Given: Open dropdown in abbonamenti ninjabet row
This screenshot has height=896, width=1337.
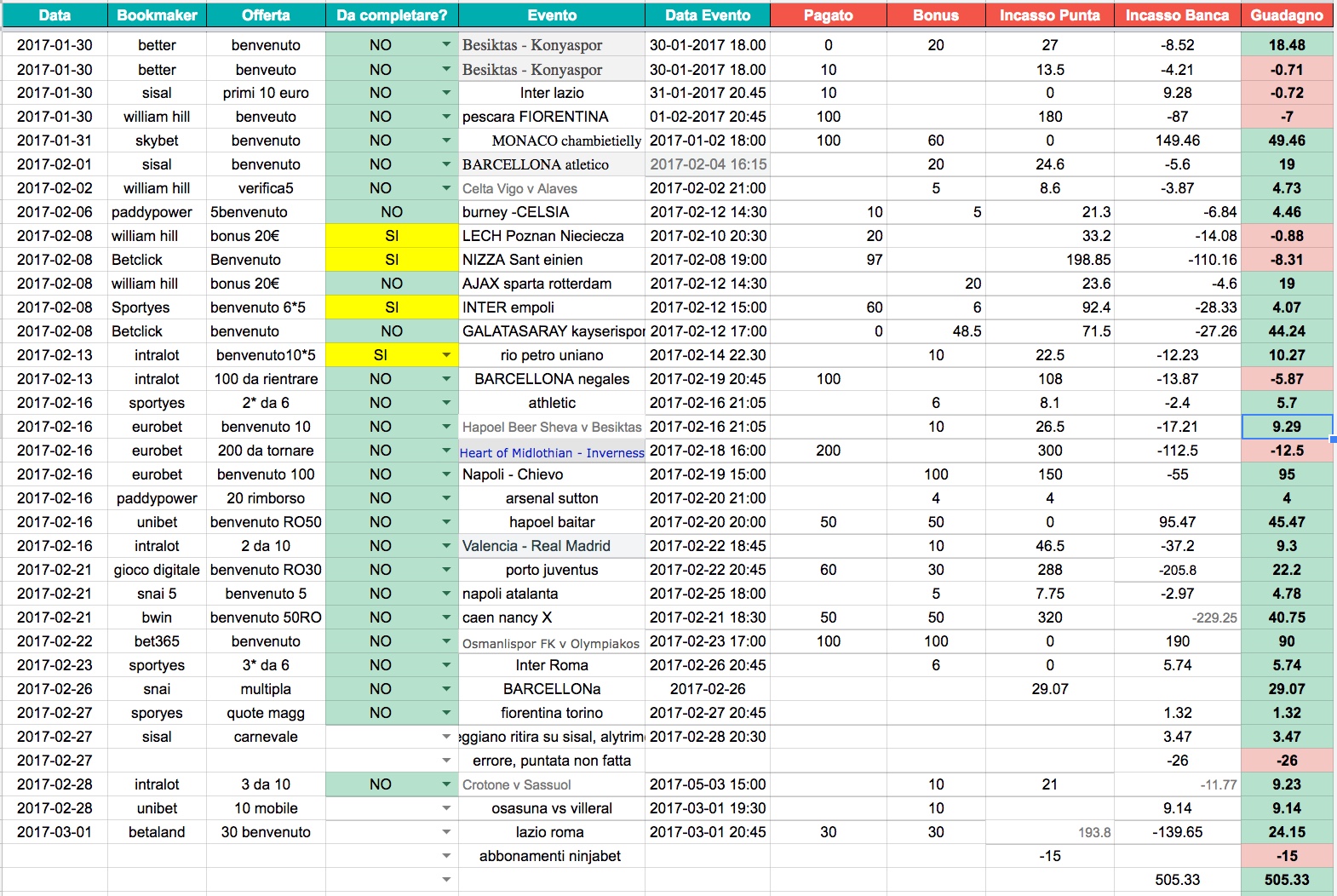Looking at the screenshot, I should click(x=446, y=855).
